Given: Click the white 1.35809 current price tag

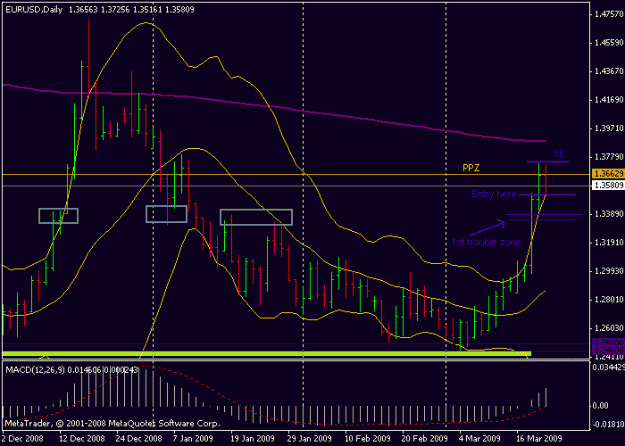Looking at the screenshot, I should 608,185.
